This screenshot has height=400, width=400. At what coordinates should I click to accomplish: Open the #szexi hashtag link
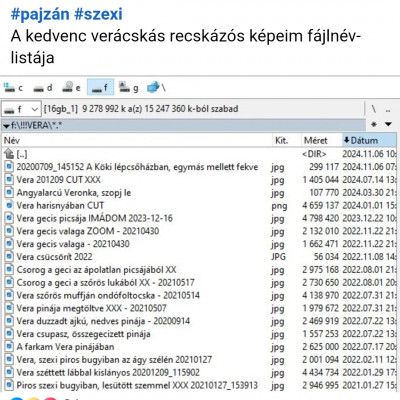[99, 15]
